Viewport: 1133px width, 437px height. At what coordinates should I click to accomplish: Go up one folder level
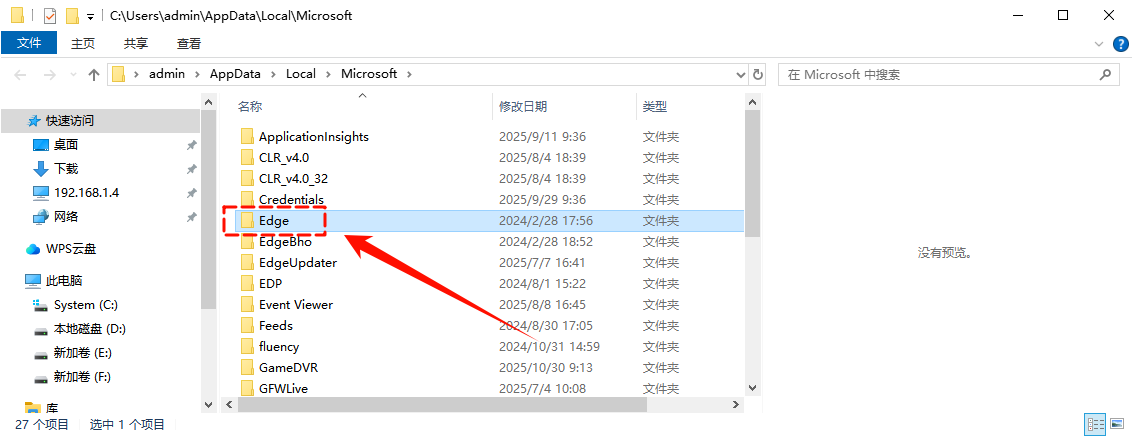tap(93, 74)
